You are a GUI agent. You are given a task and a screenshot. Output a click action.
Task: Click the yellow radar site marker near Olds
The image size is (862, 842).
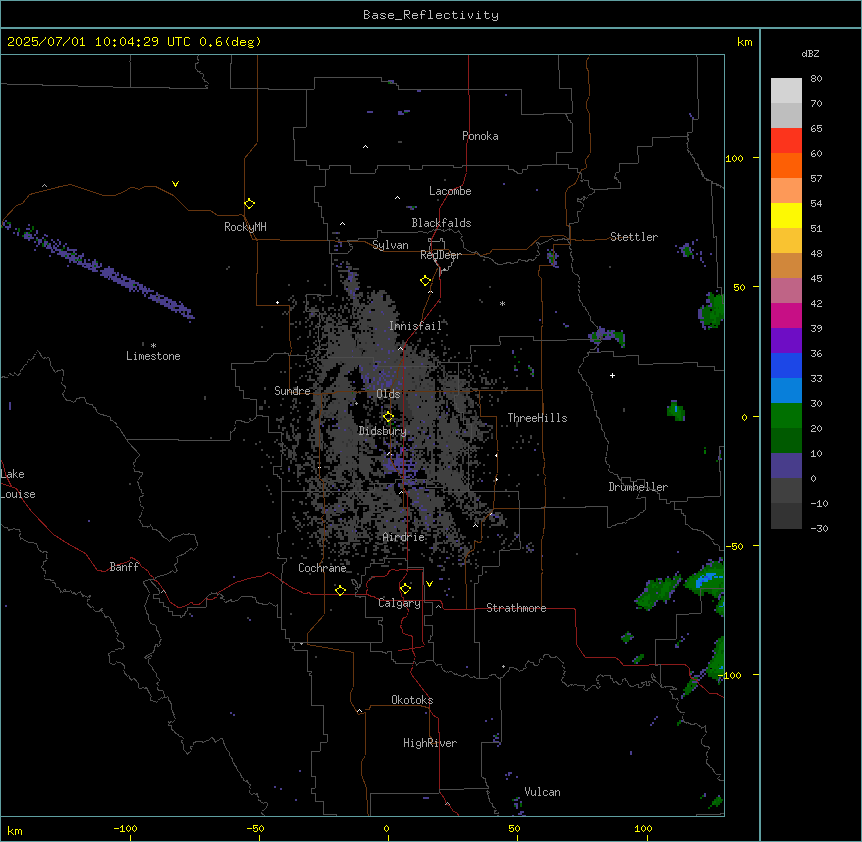(x=388, y=417)
